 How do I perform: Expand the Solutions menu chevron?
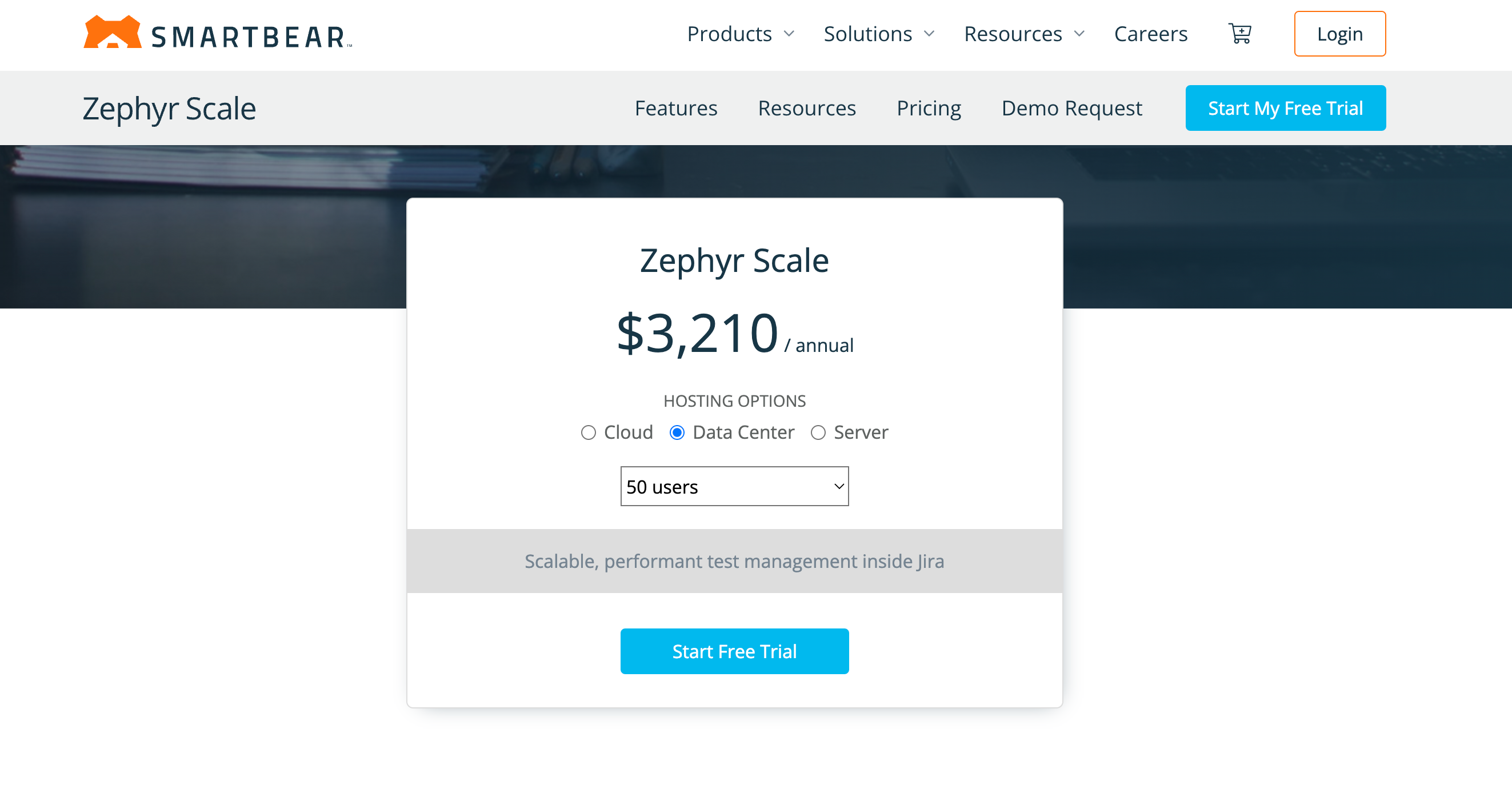tap(929, 34)
